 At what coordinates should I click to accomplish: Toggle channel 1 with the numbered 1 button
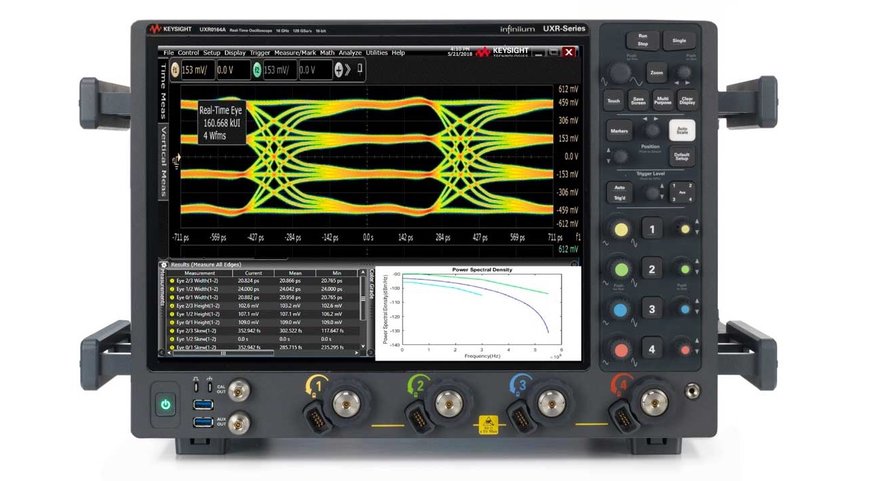pyautogui.click(x=652, y=229)
